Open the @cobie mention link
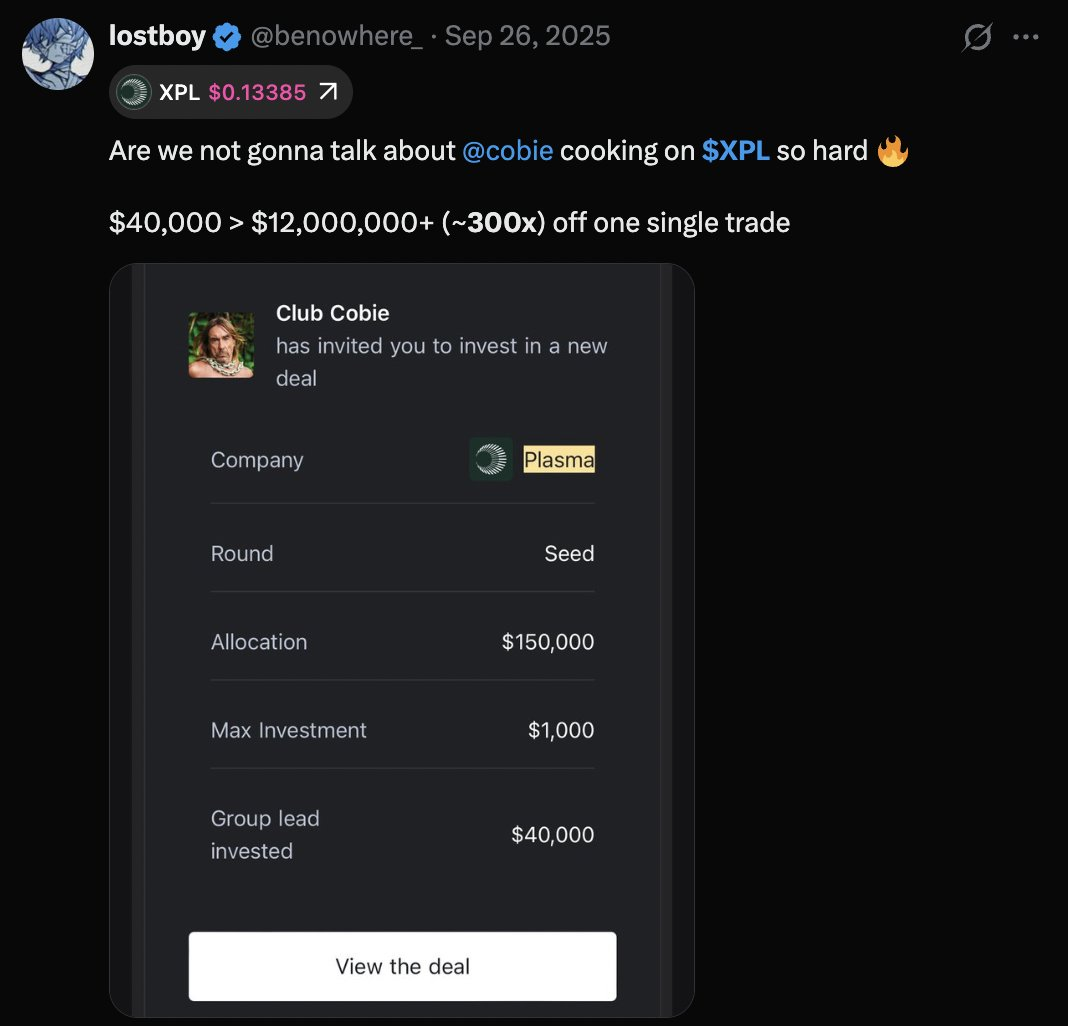This screenshot has height=1026, width=1068. pyautogui.click(x=507, y=151)
